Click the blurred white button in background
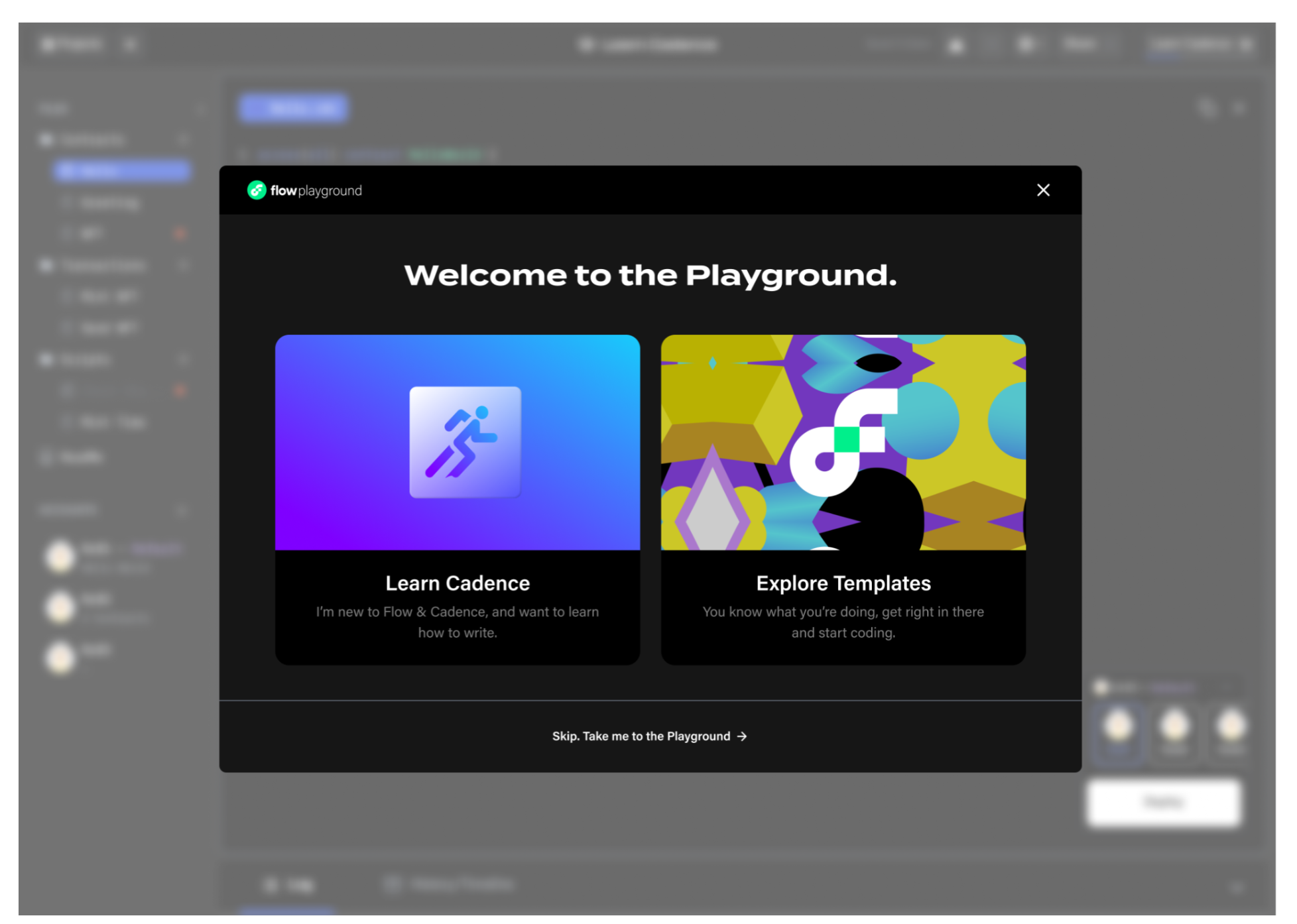1297x924 pixels. click(1163, 803)
